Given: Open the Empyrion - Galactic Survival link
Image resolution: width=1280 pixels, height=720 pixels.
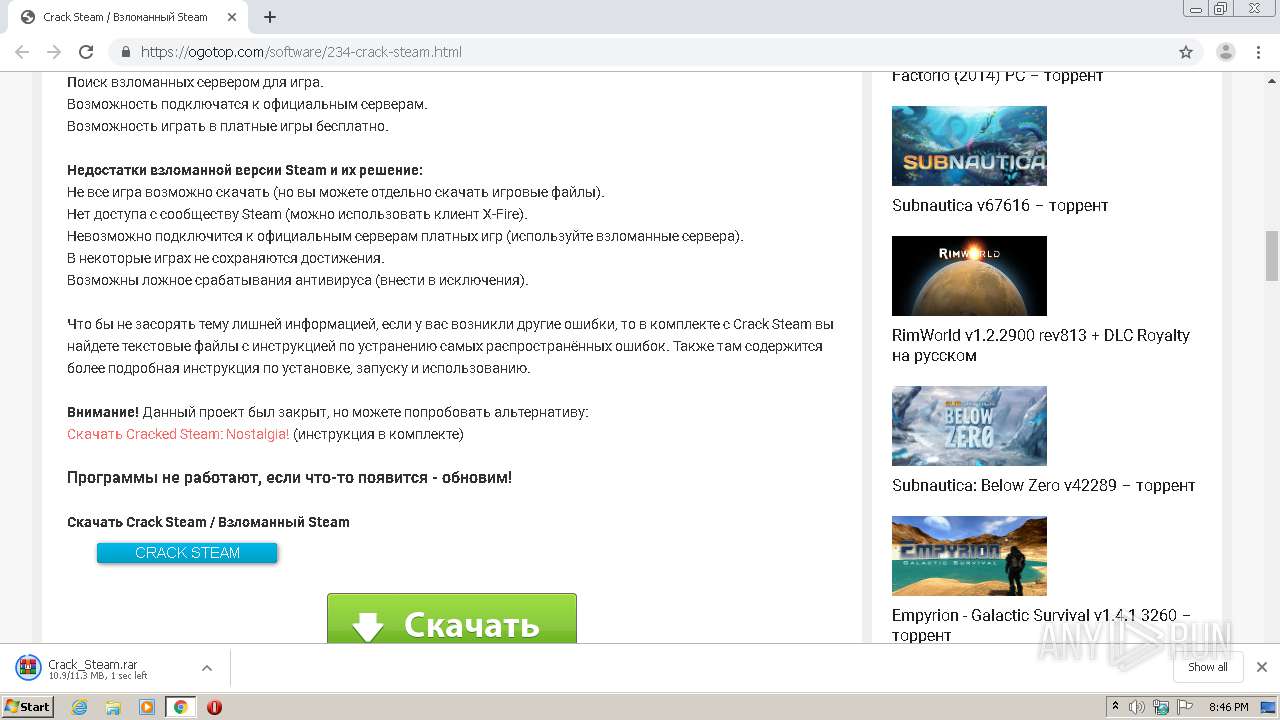Looking at the screenshot, I should click(x=1041, y=625).
